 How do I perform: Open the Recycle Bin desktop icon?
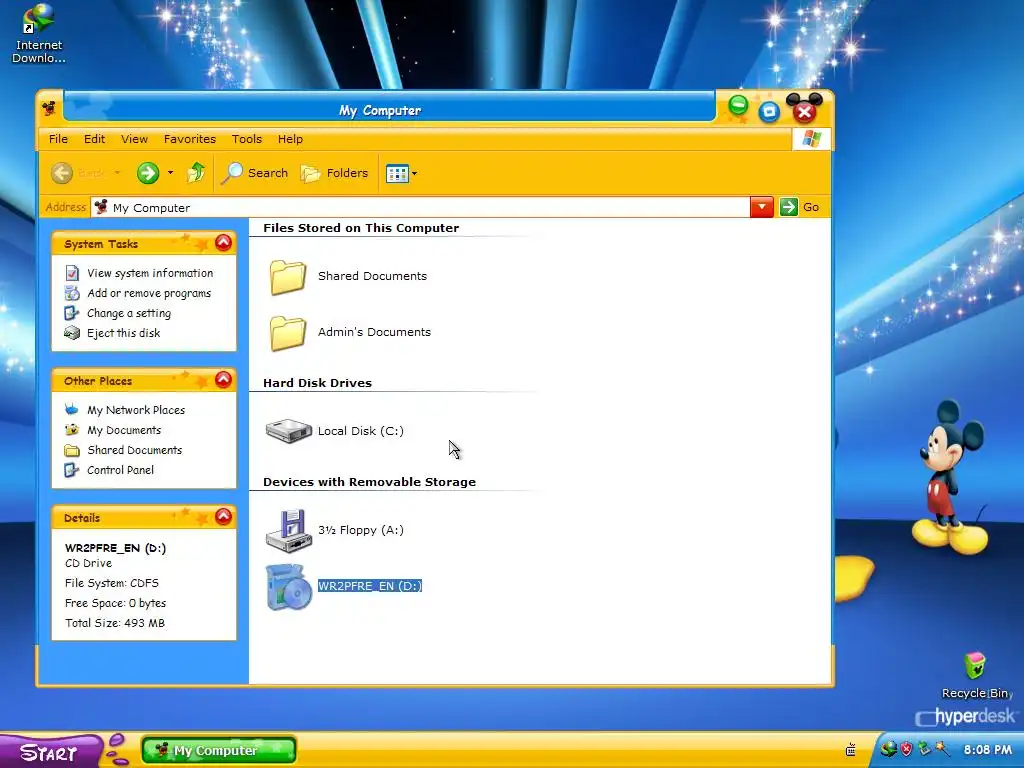point(976,676)
